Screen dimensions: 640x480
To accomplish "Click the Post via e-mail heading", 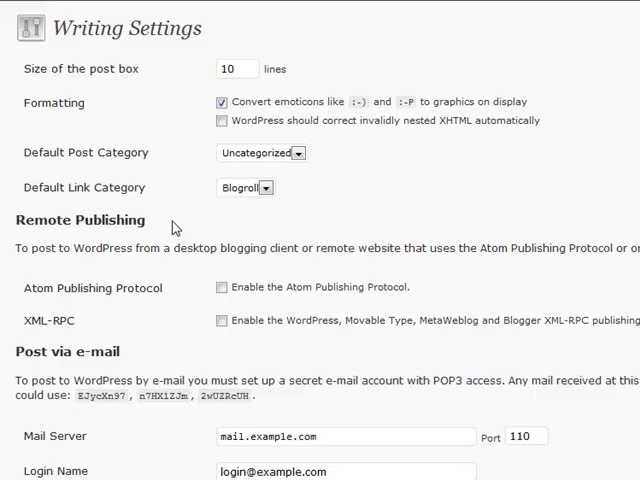I will point(68,352).
